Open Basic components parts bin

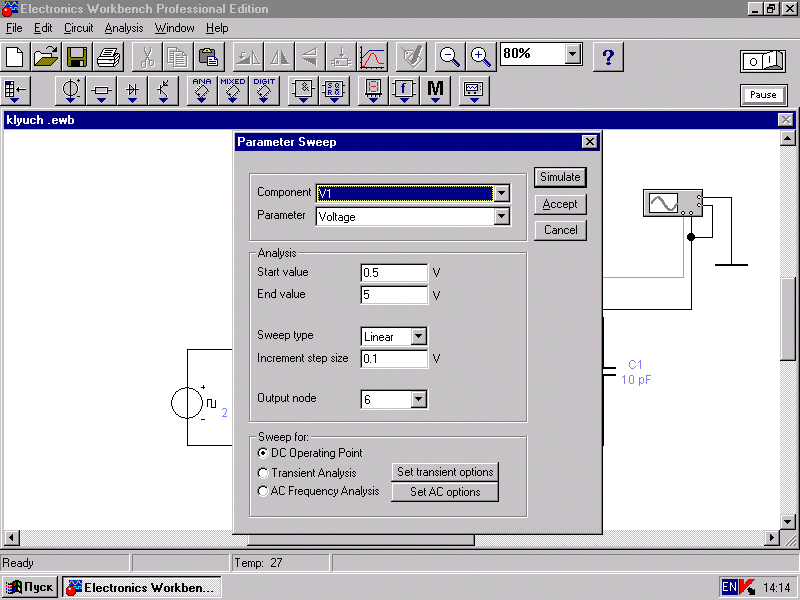click(101, 91)
